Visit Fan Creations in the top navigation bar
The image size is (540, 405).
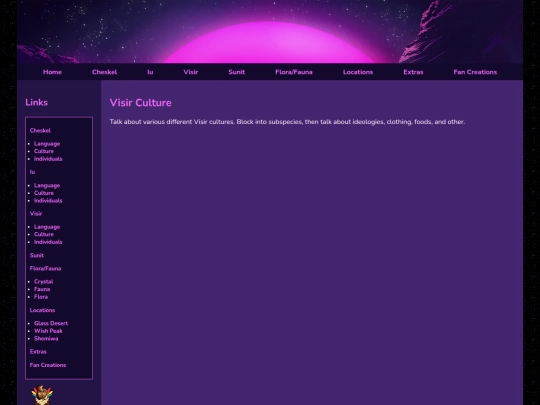tap(475, 72)
